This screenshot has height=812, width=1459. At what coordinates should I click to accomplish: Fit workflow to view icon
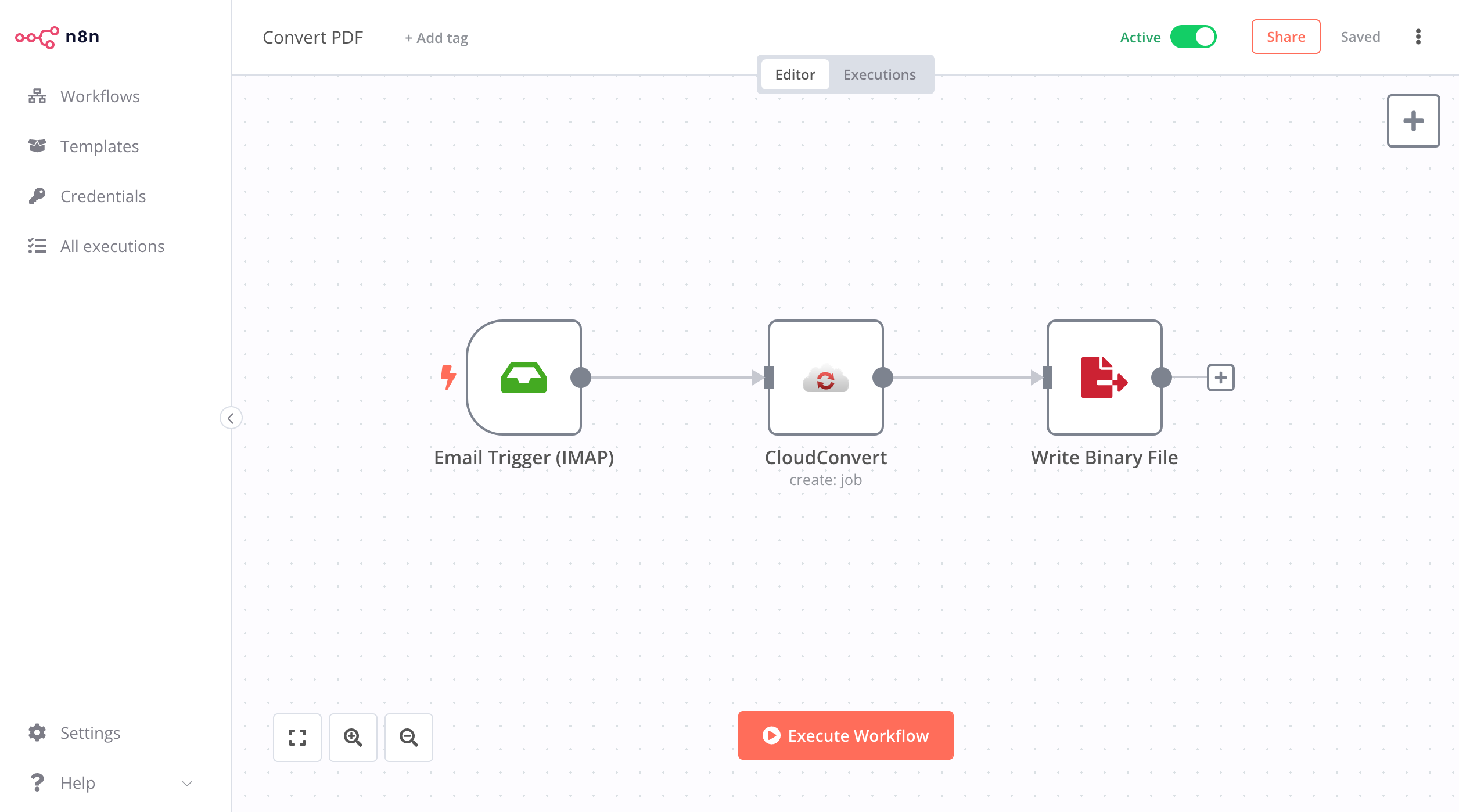297,737
